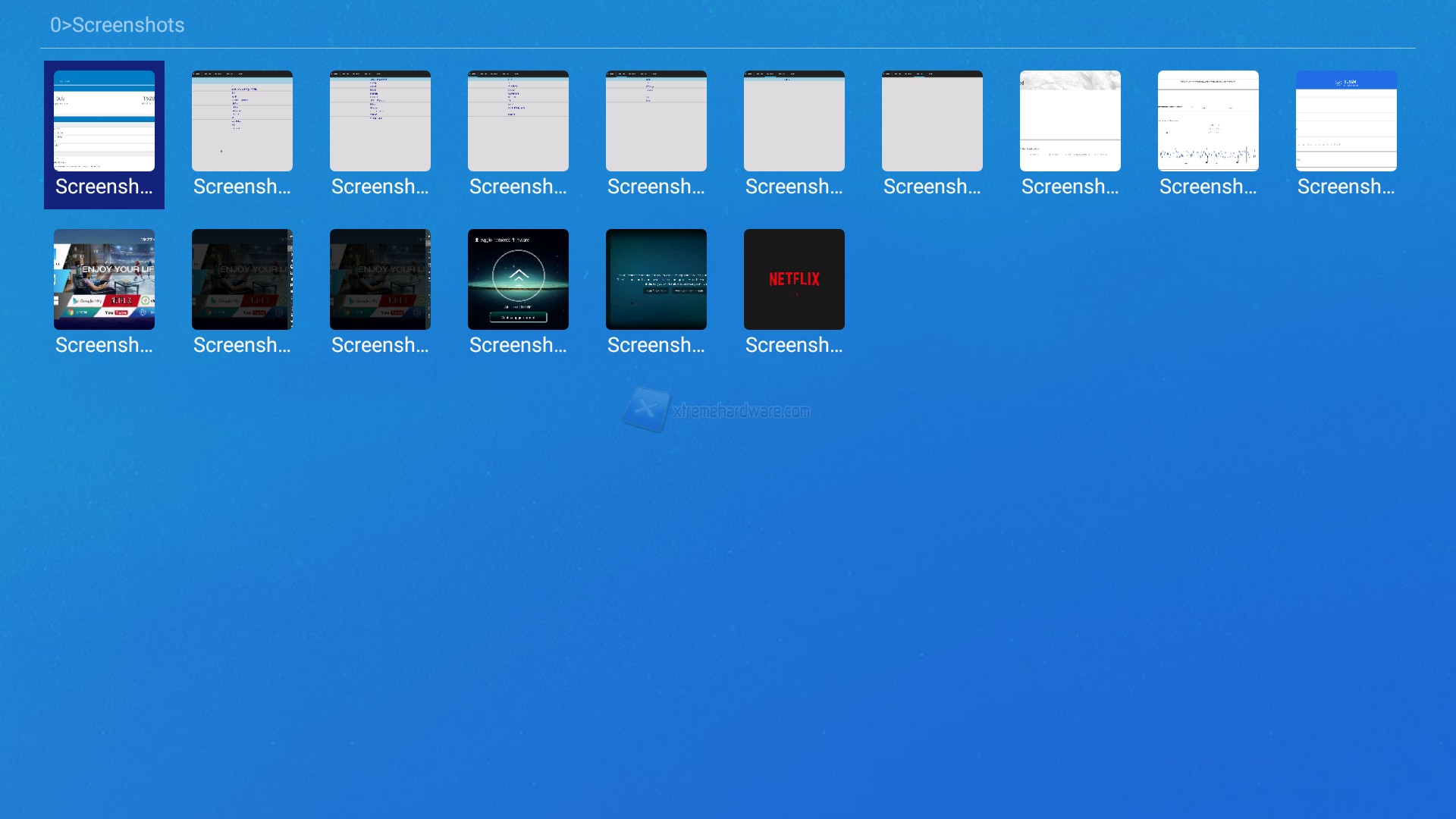Open the firmware update circle-arrow screenshot

point(518,279)
